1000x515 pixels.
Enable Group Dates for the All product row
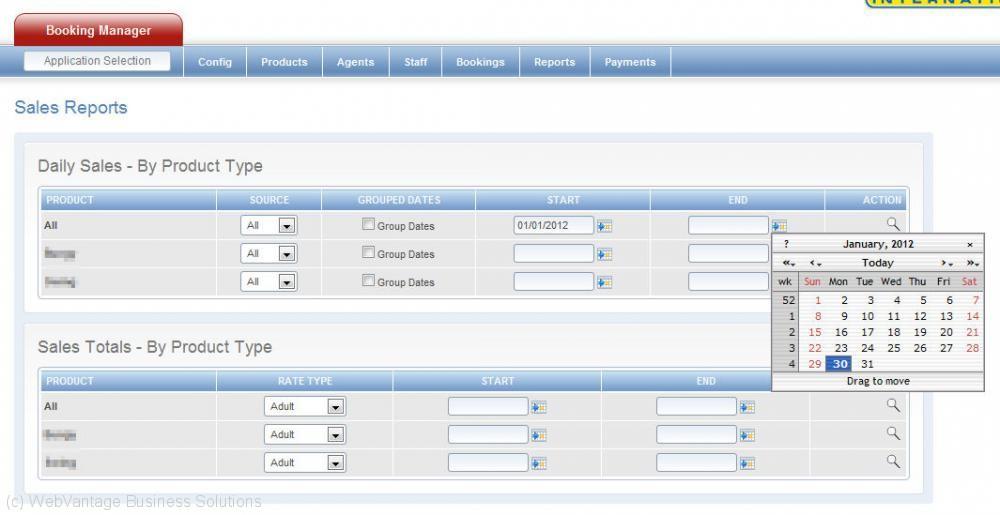pos(368,225)
